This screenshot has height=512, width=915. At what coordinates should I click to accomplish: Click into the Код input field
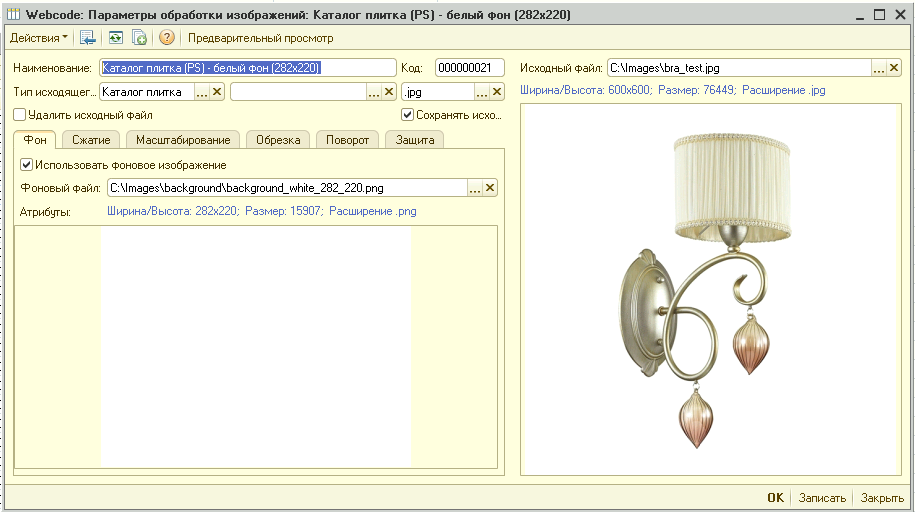pyautogui.click(x=469, y=68)
